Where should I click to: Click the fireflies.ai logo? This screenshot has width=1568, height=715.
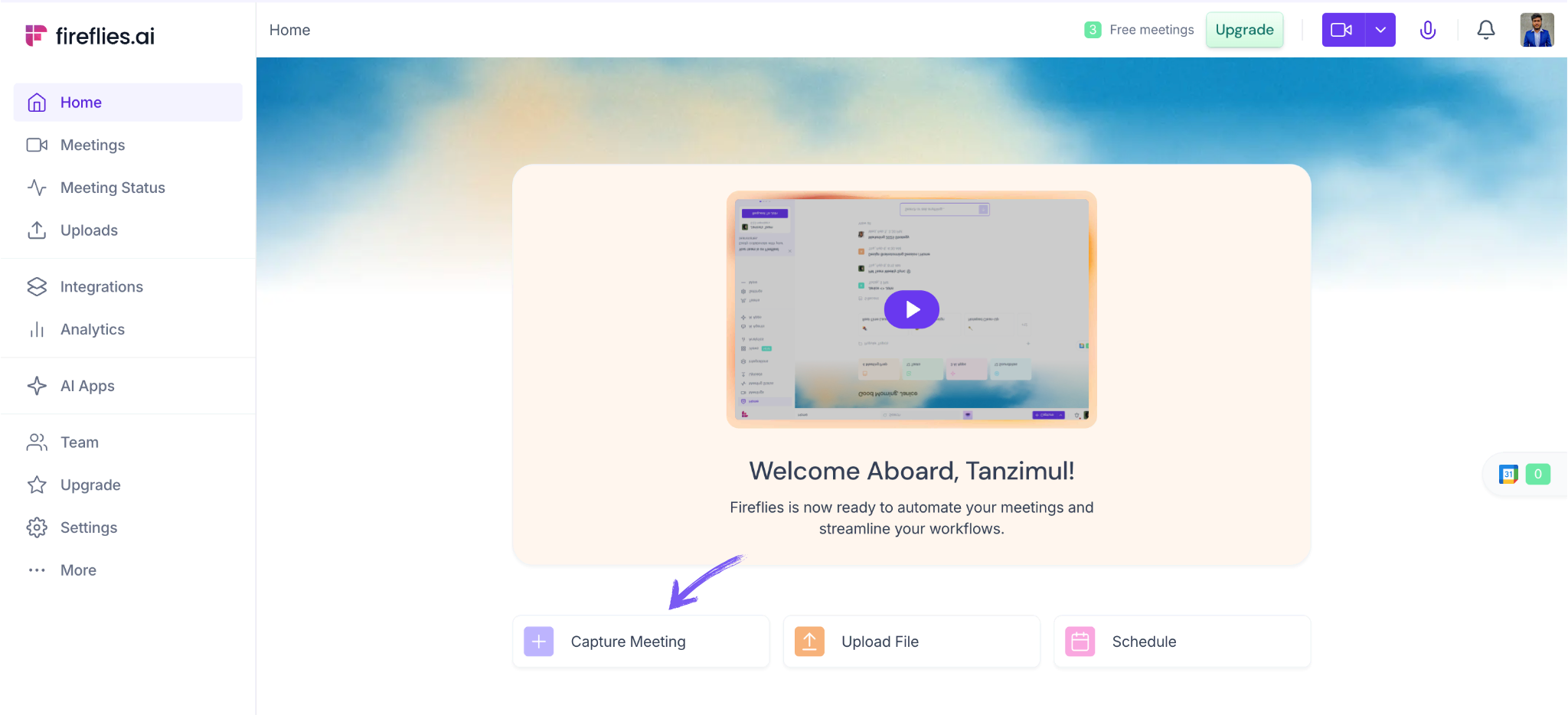(x=90, y=36)
